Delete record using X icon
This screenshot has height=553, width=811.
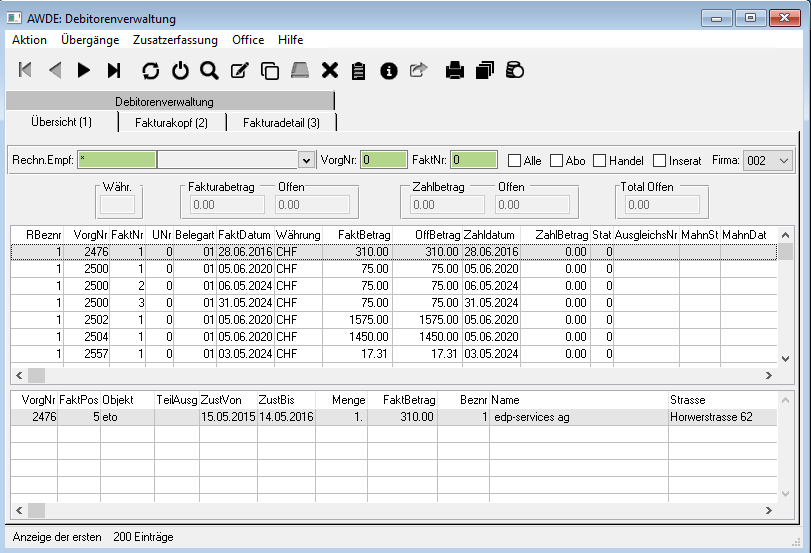click(329, 70)
